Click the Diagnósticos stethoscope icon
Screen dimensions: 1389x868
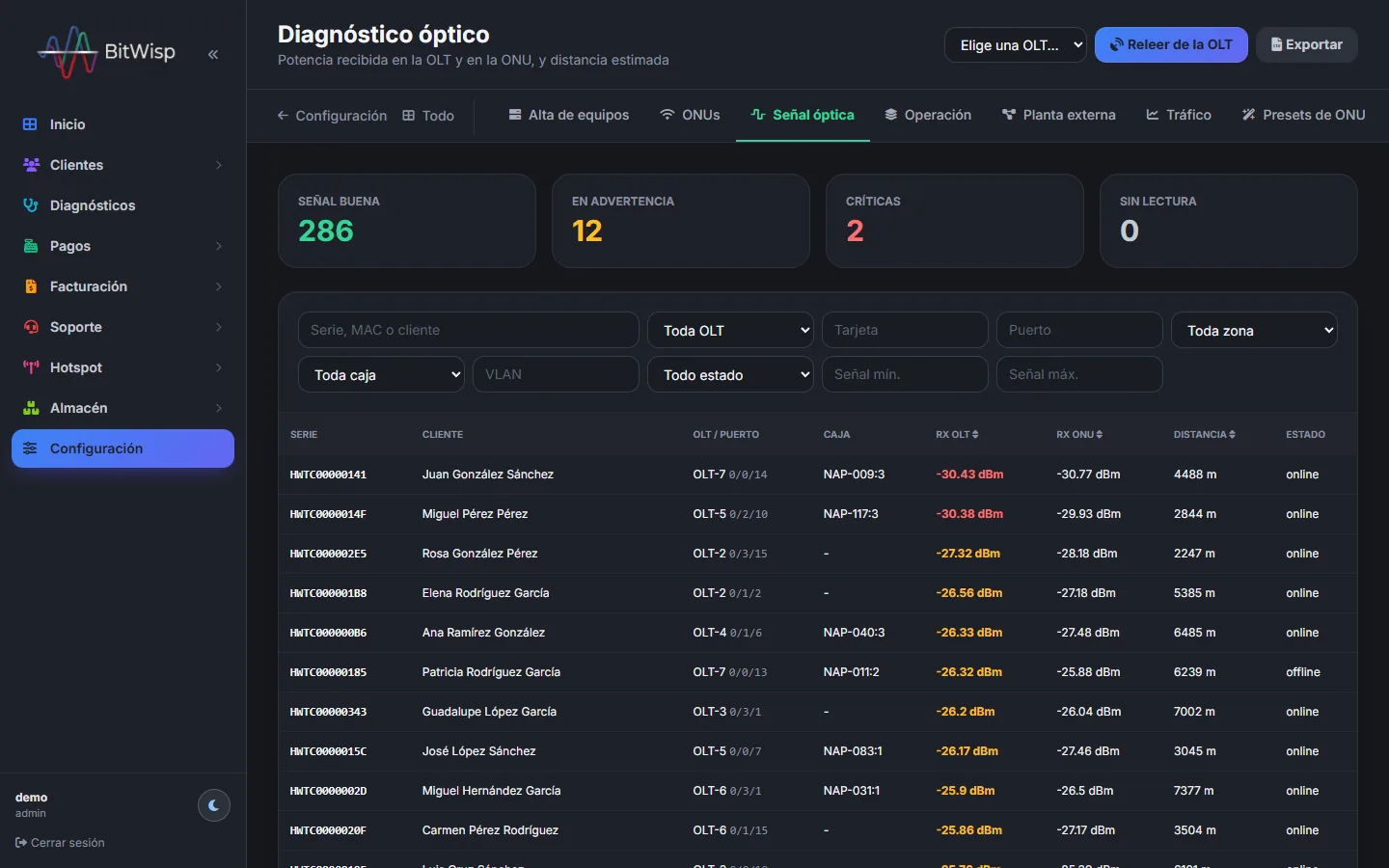tap(30, 205)
